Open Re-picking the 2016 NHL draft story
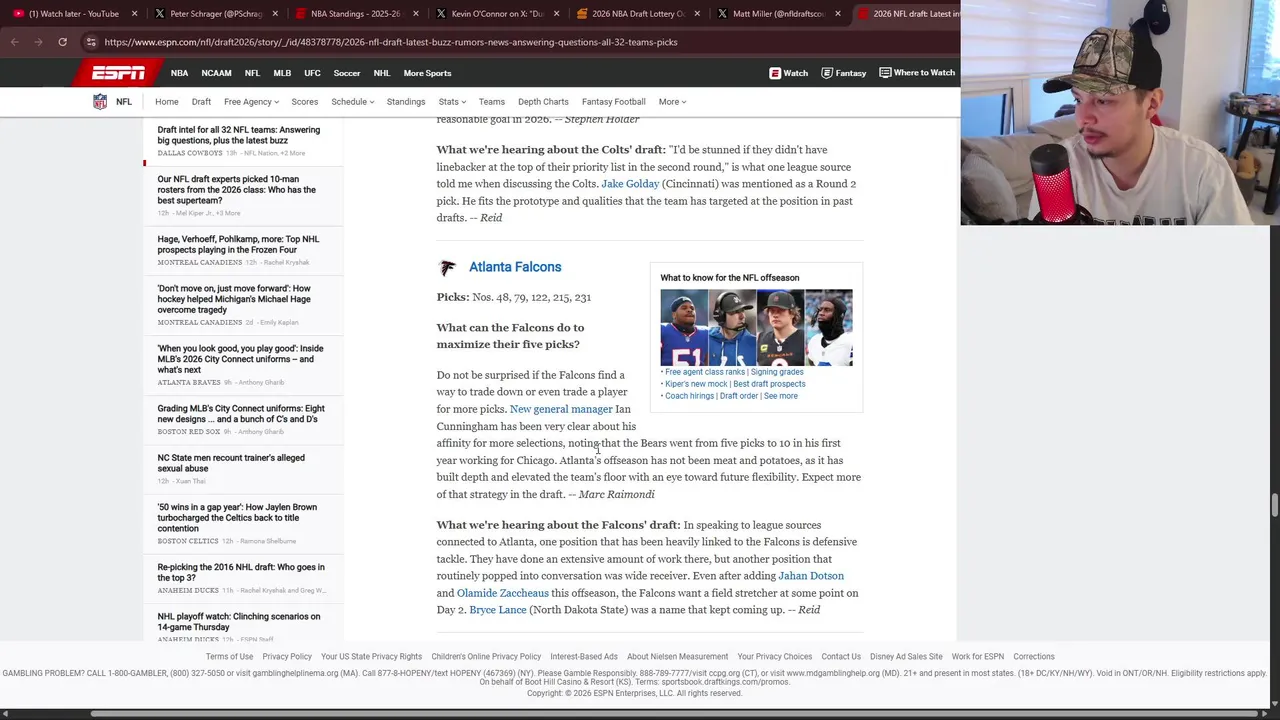Image resolution: width=1280 pixels, height=720 pixels. tap(241, 573)
